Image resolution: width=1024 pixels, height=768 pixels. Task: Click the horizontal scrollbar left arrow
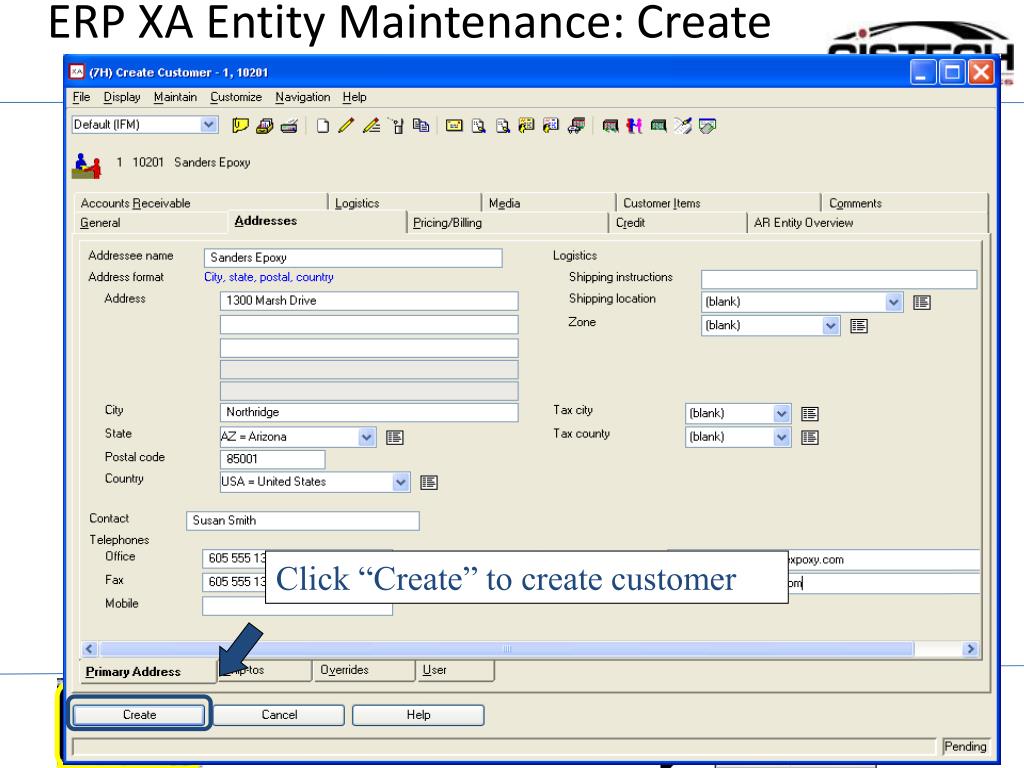(89, 648)
